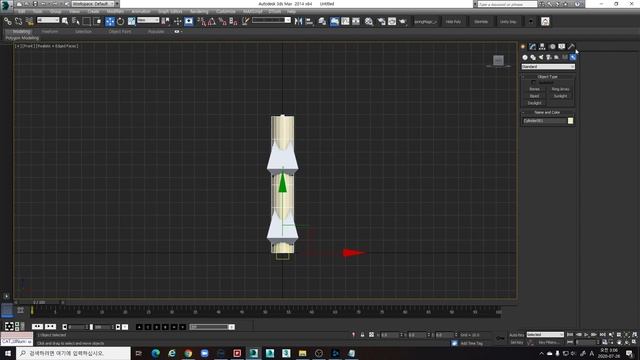640x360 pixels.
Task: Go to the start frame control
Action: coord(570,335)
